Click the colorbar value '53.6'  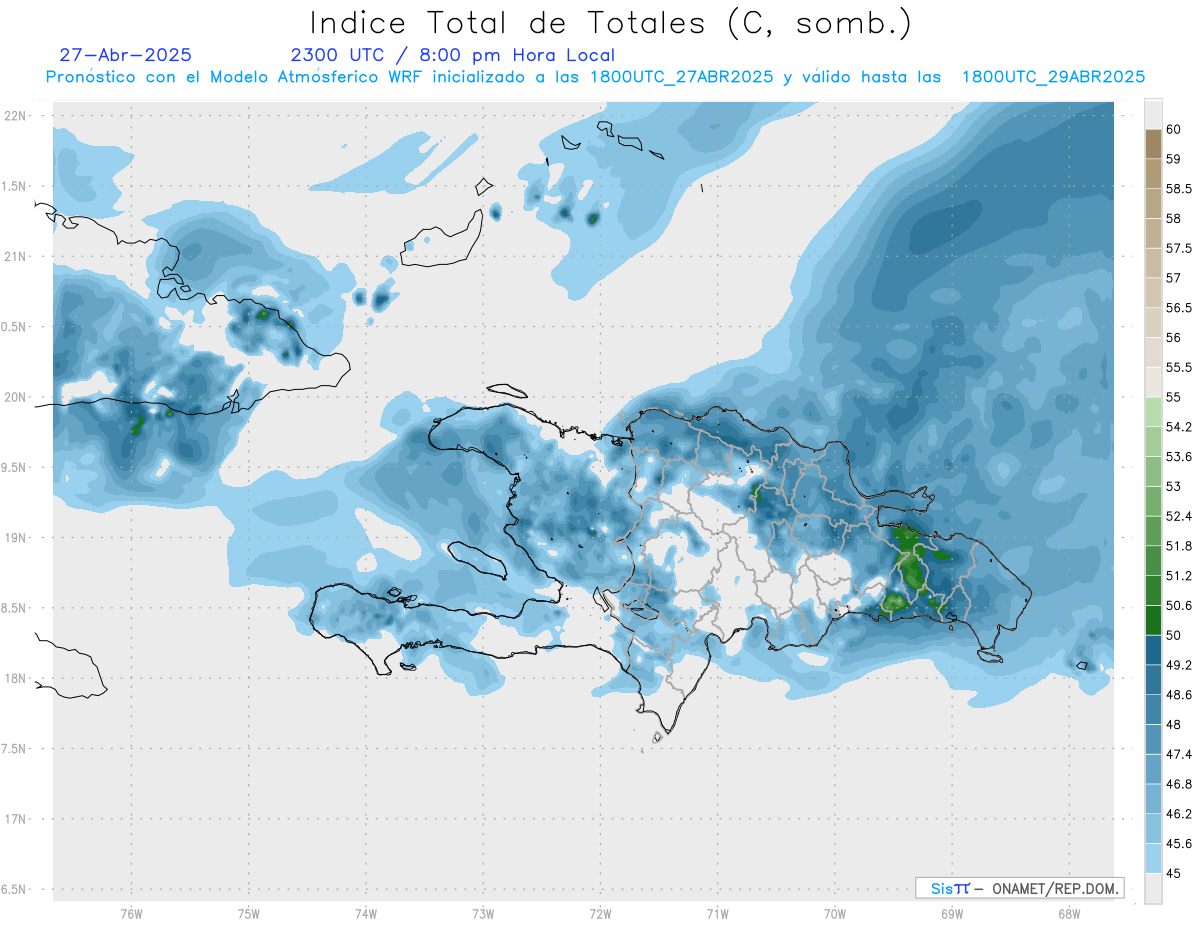(1178, 456)
